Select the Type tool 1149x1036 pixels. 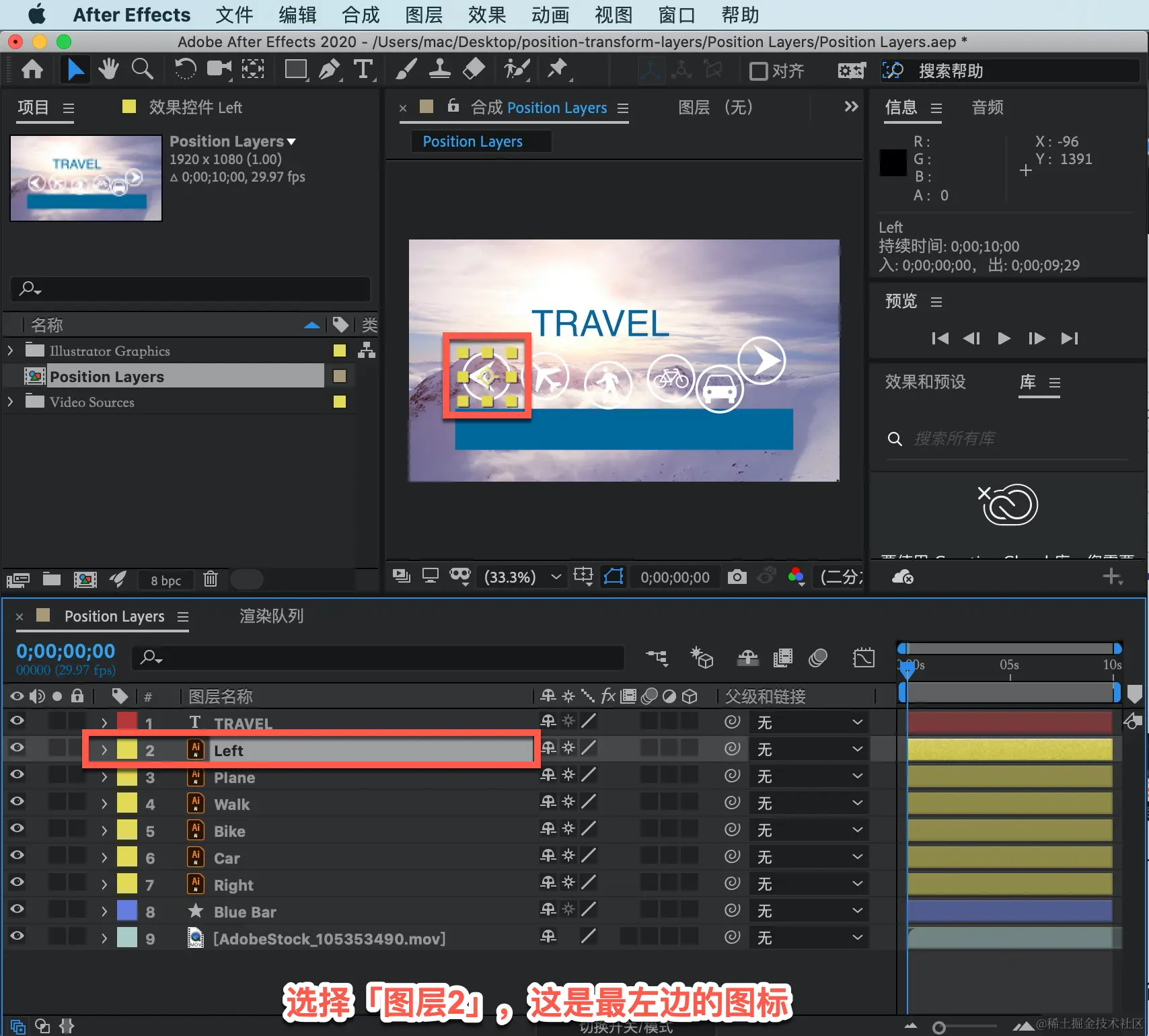[363, 69]
